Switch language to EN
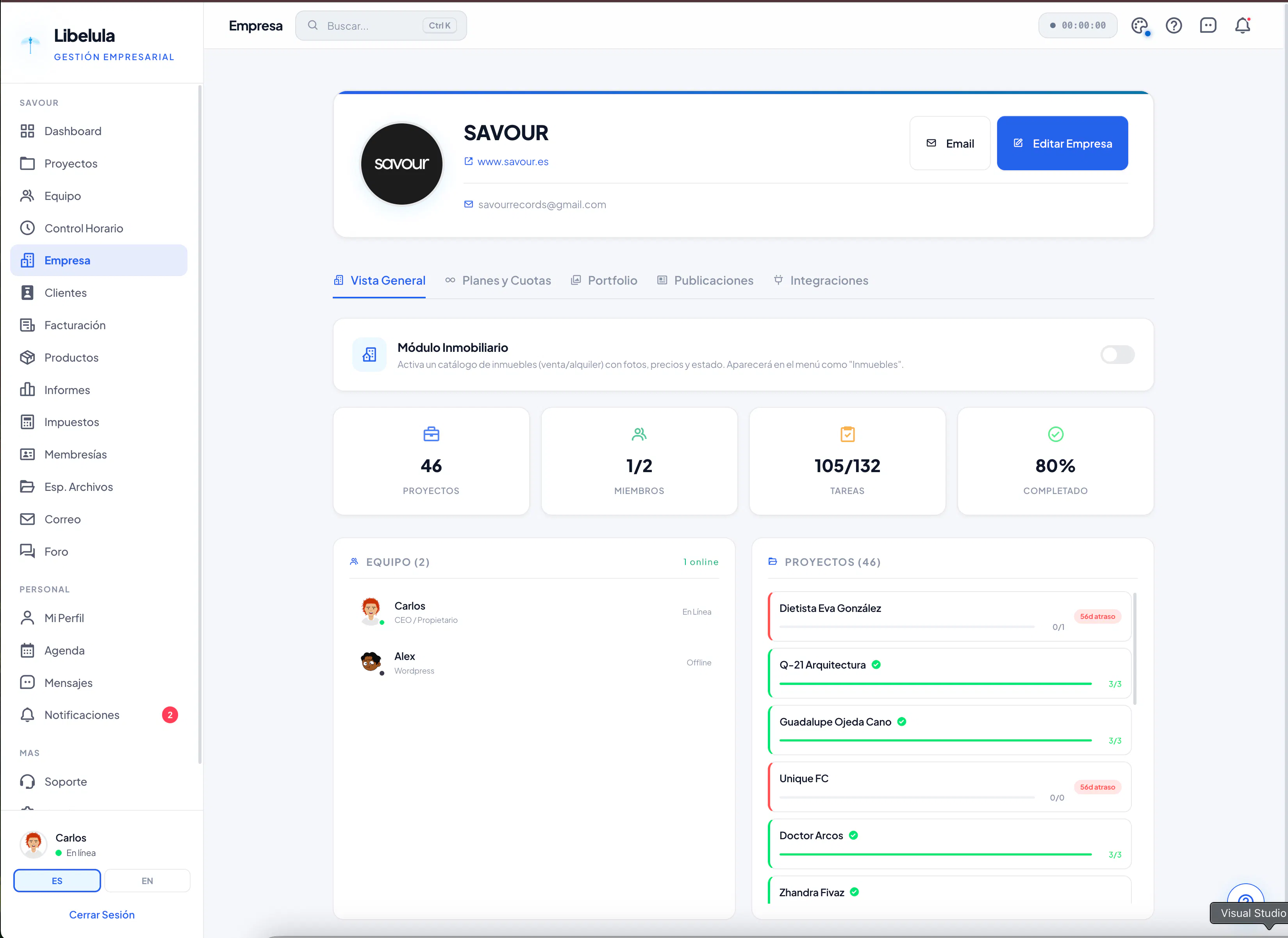This screenshot has width=1288, height=938. coord(147,881)
